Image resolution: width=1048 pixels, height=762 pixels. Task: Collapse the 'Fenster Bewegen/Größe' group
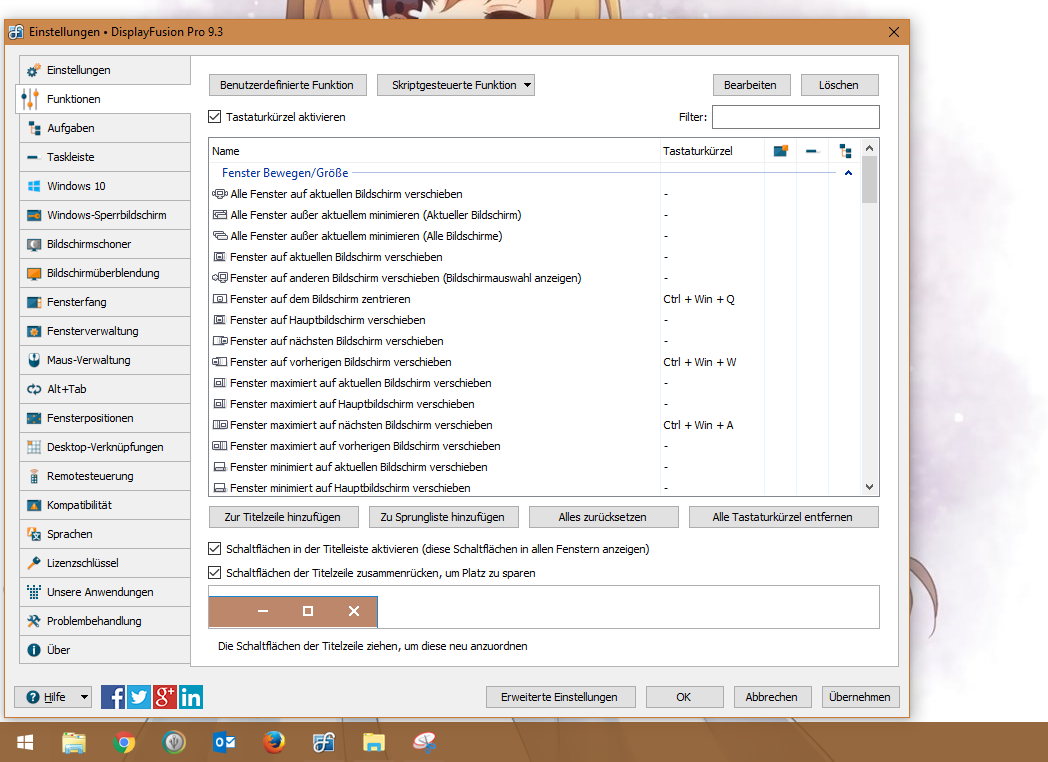848,173
